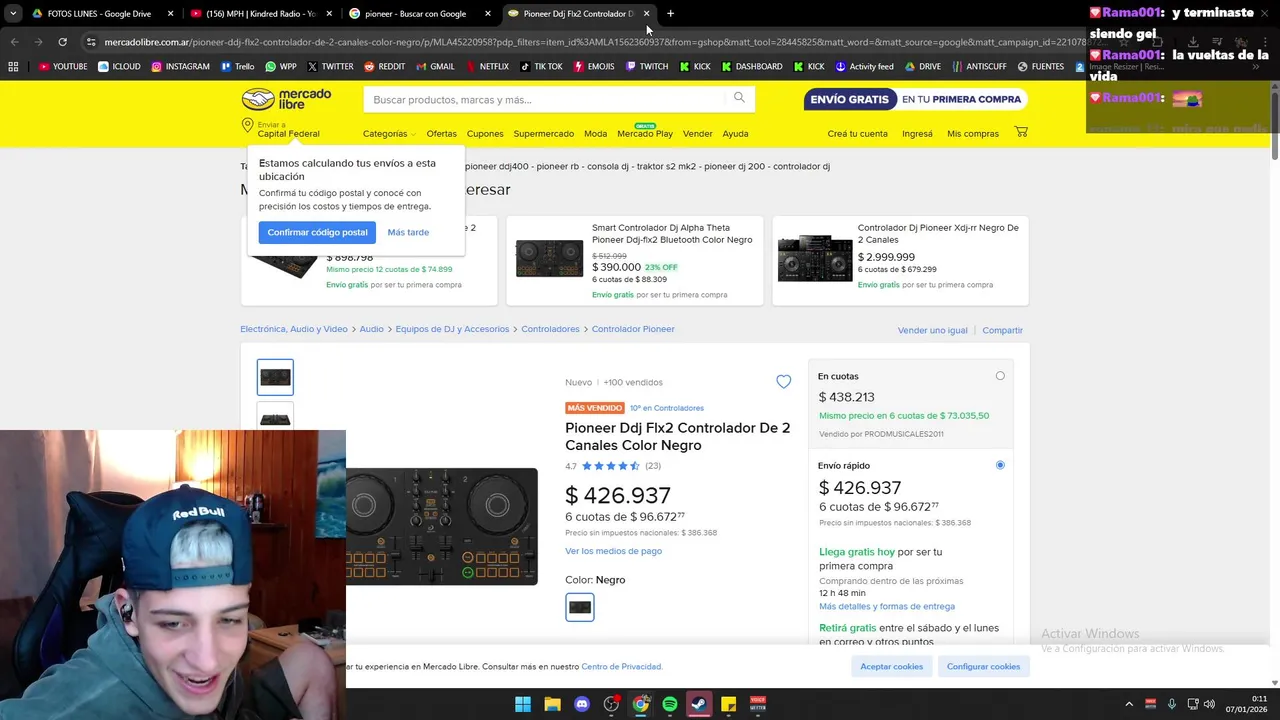
Task: Select the Negro color swatch
Action: pyautogui.click(x=579, y=607)
